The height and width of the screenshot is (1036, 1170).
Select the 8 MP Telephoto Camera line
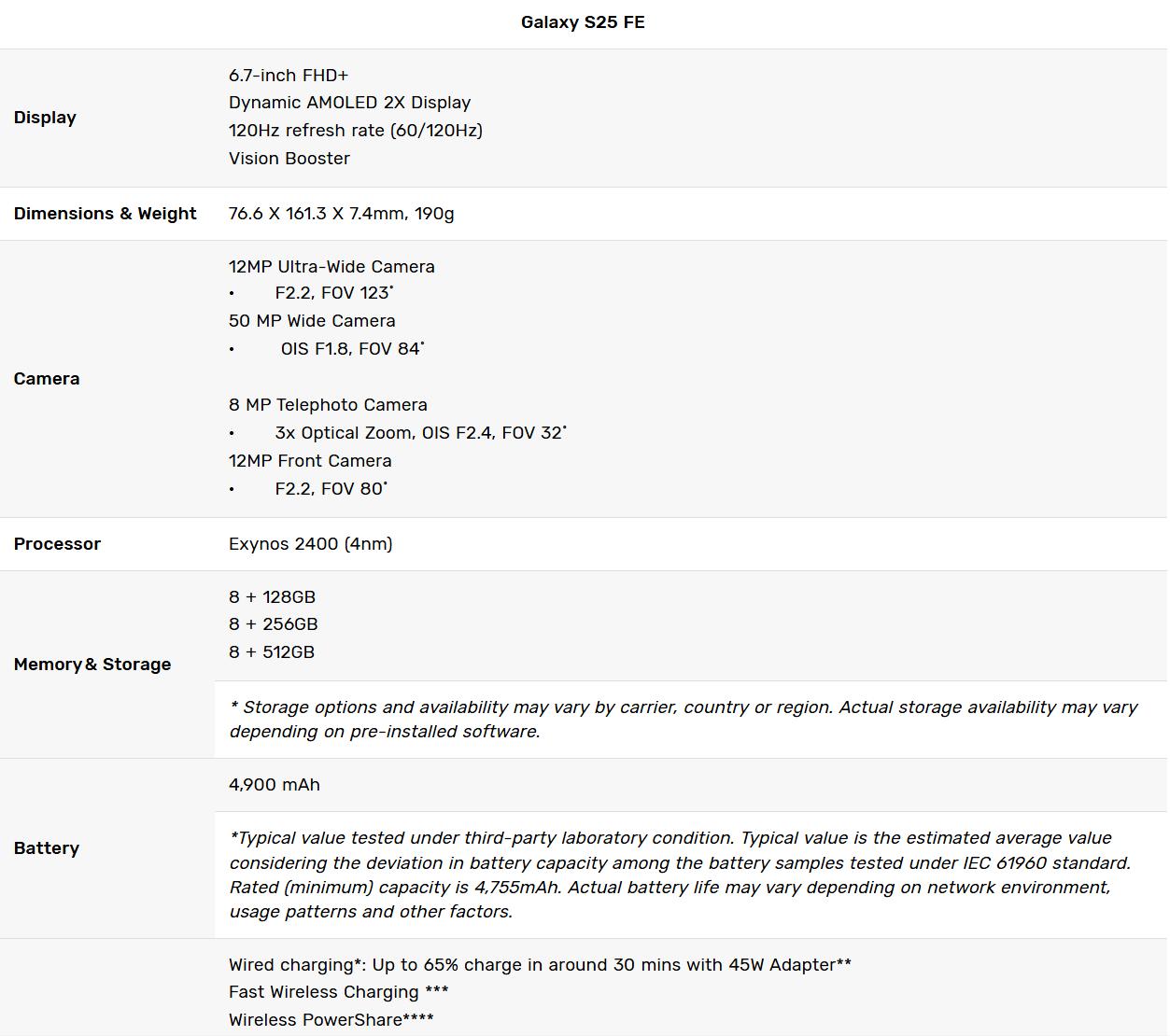(x=328, y=405)
